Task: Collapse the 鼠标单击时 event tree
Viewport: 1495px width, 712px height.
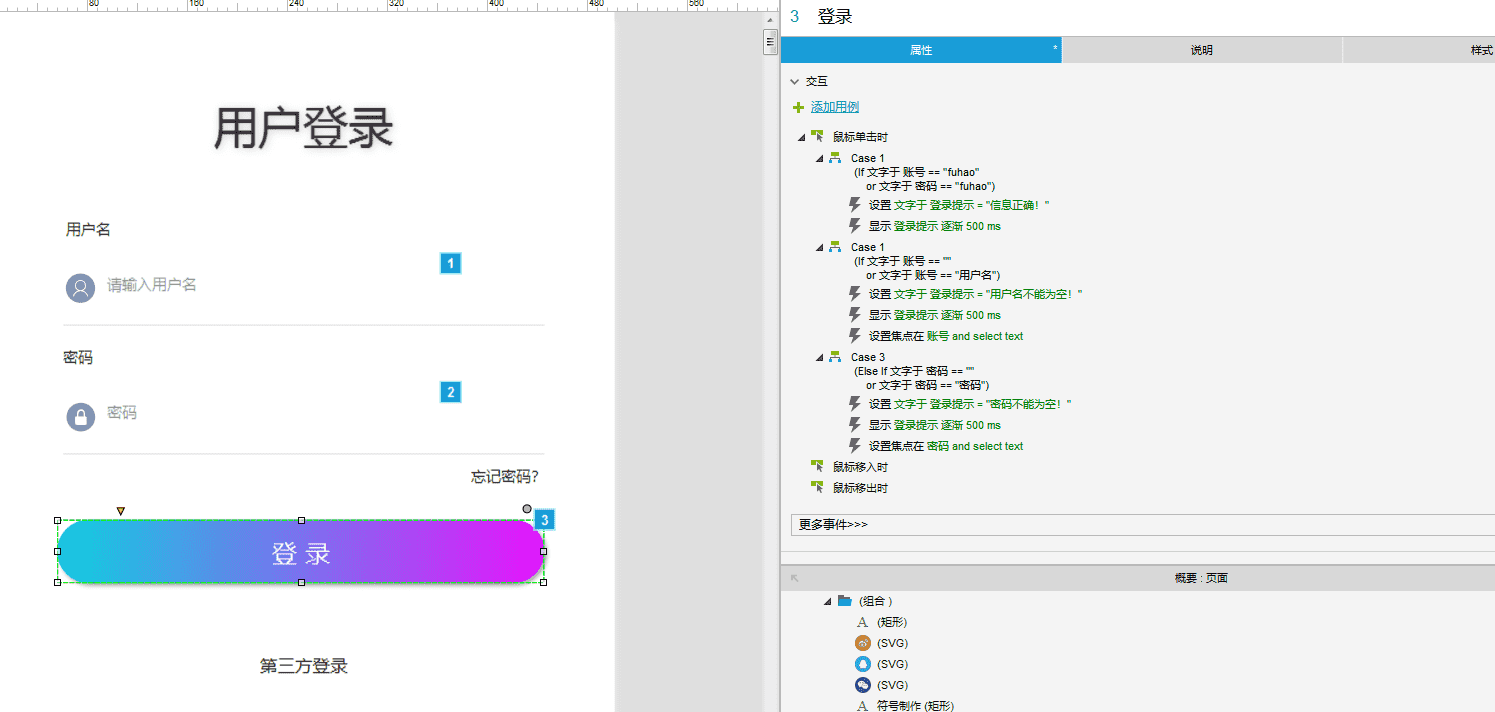Action: coord(801,137)
